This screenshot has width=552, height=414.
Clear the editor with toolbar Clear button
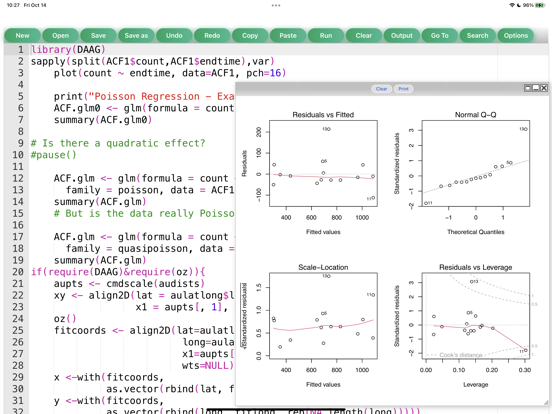point(364,36)
